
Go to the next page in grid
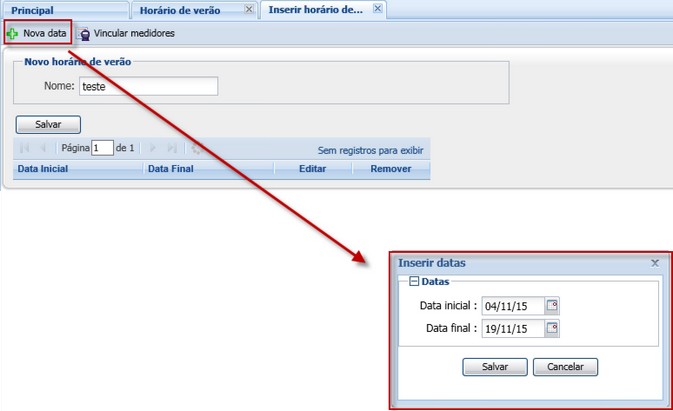(153, 148)
